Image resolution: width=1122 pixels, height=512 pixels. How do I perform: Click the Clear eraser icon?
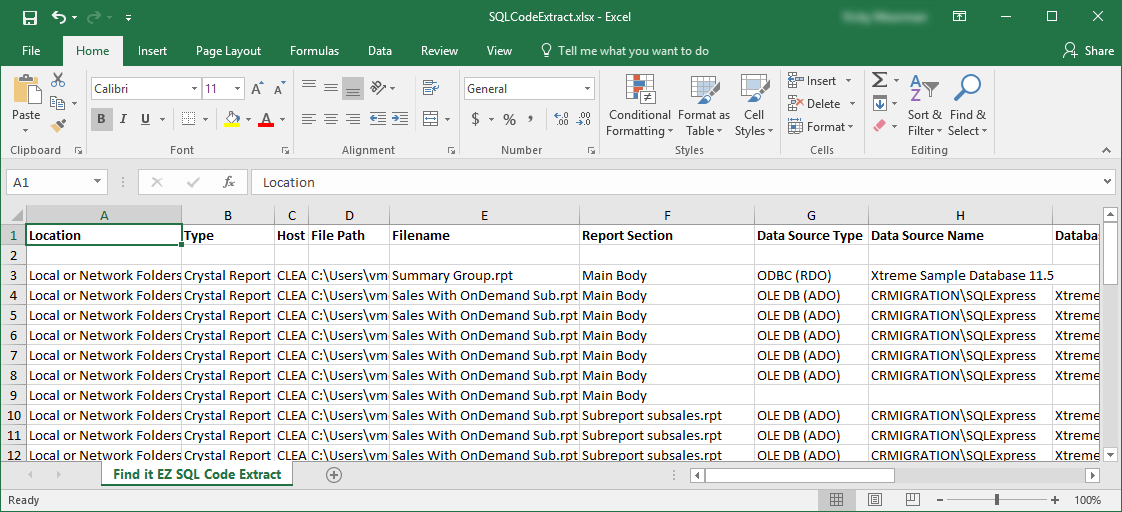pyautogui.click(x=879, y=126)
